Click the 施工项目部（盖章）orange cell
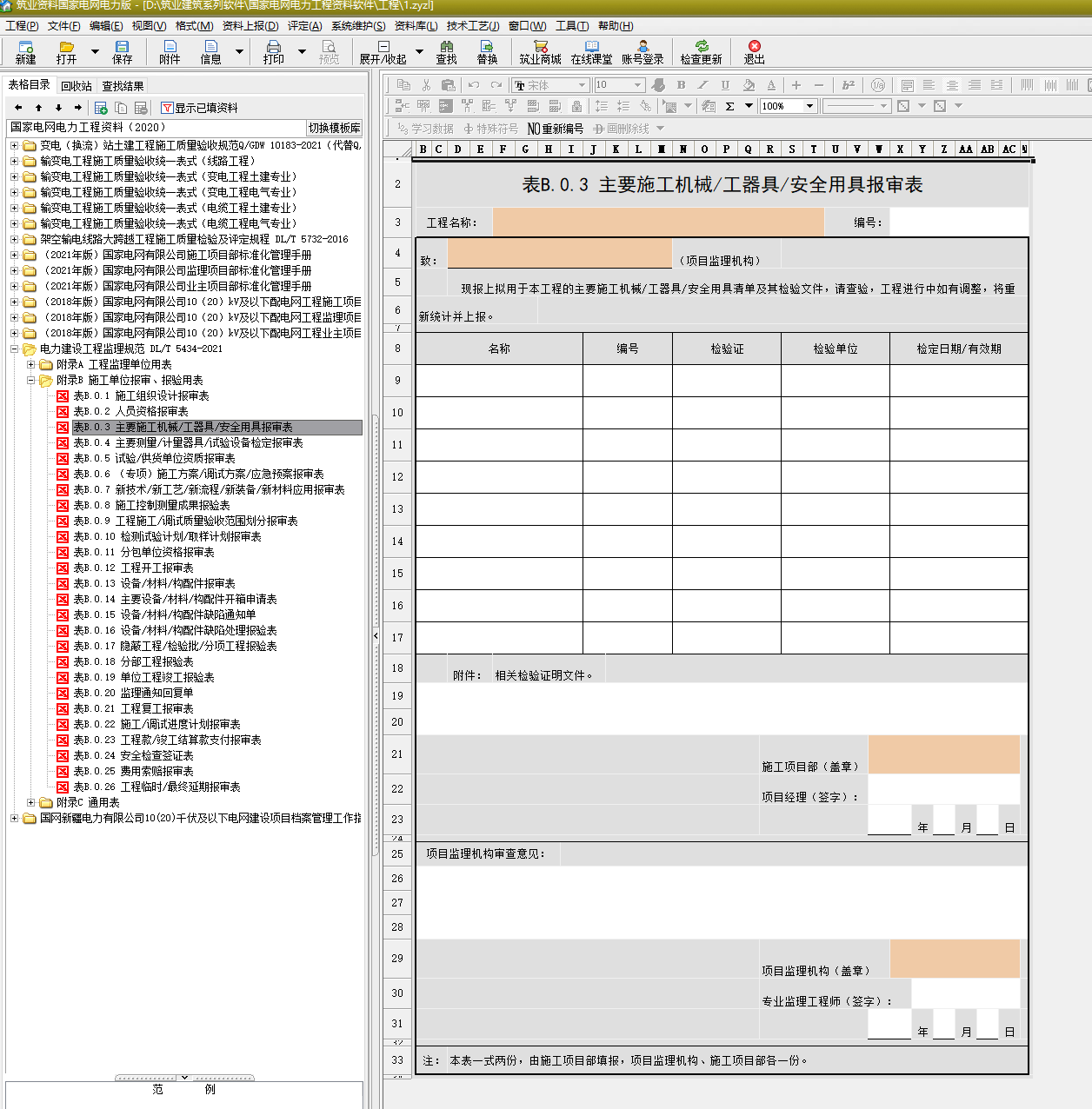 point(944,754)
